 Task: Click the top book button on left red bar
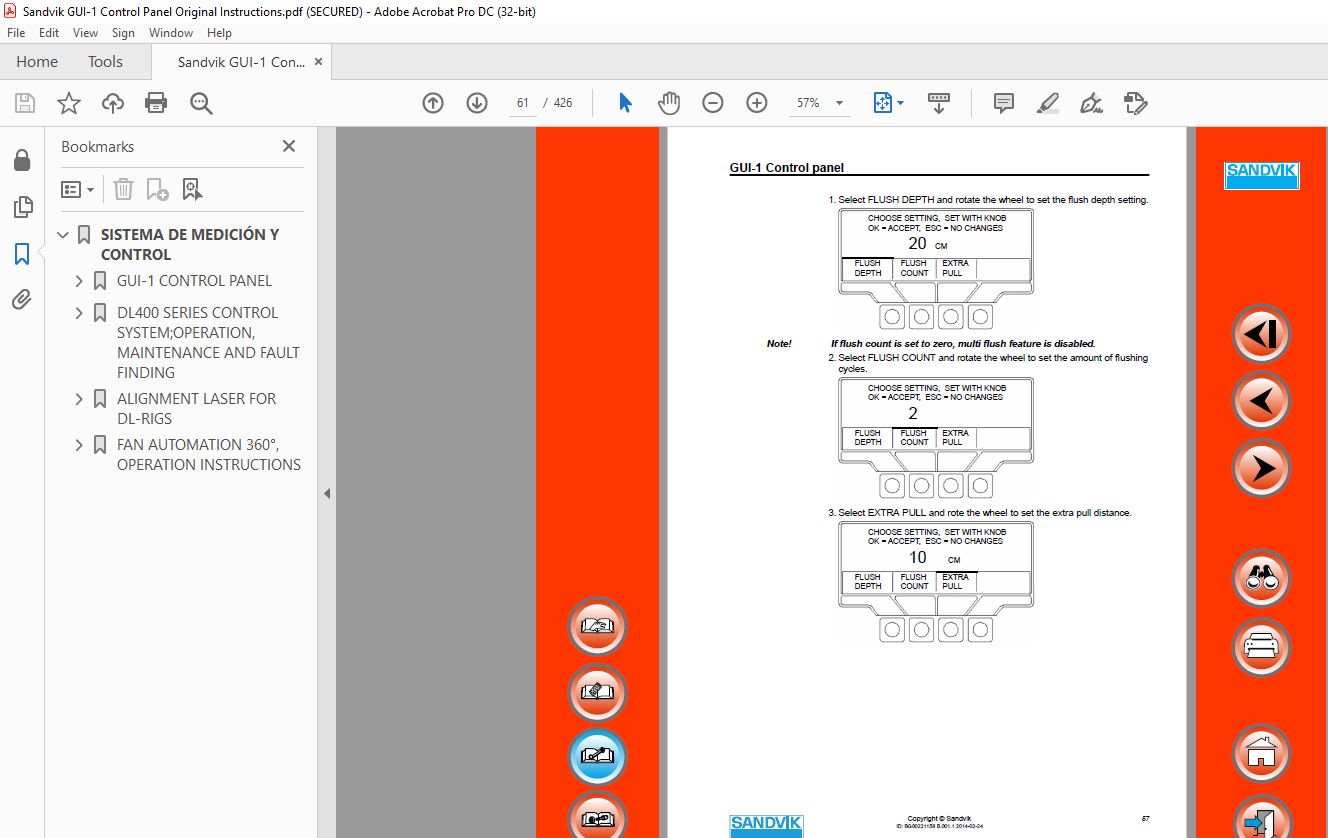click(x=597, y=627)
